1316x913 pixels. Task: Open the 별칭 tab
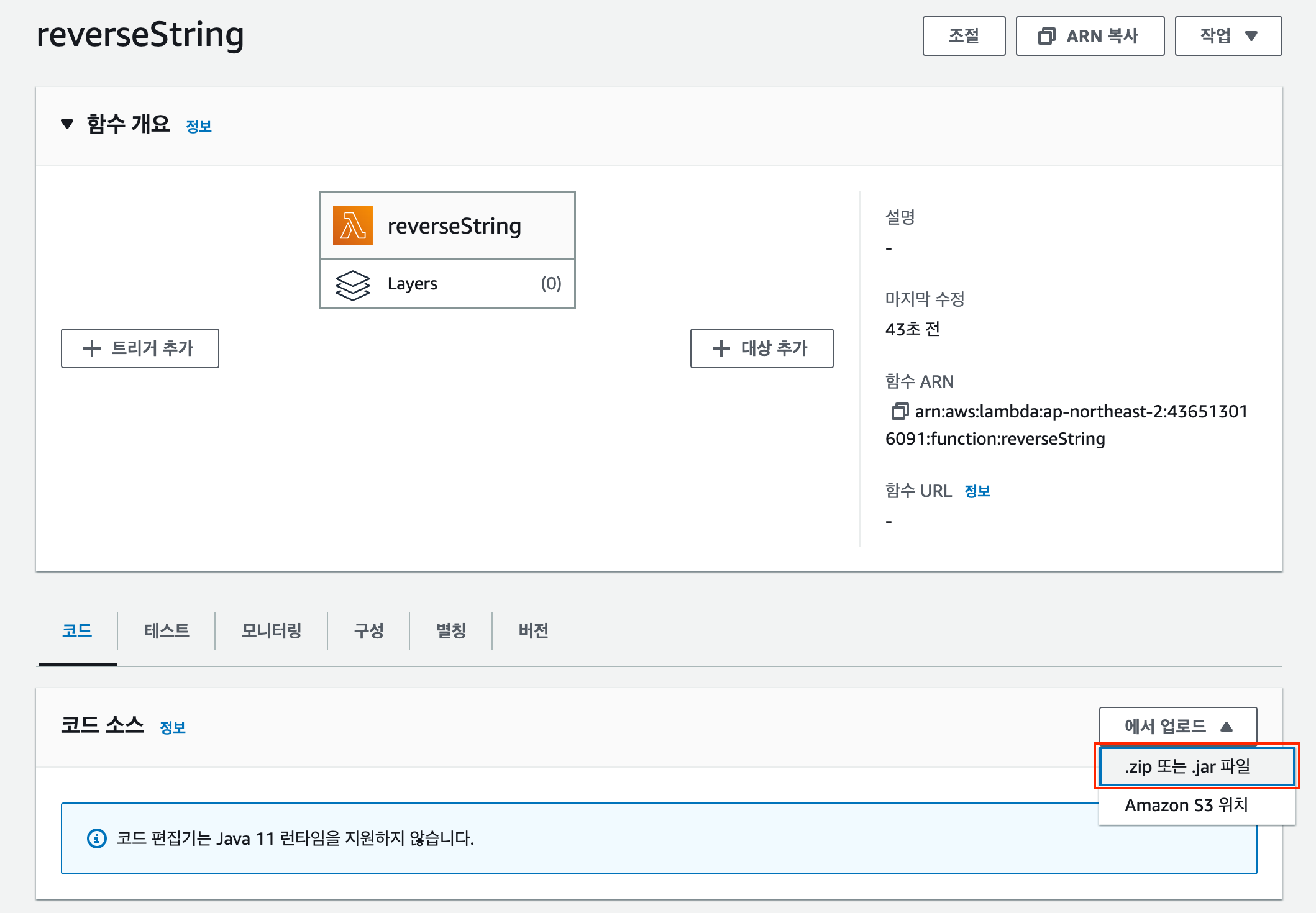pyautogui.click(x=451, y=631)
